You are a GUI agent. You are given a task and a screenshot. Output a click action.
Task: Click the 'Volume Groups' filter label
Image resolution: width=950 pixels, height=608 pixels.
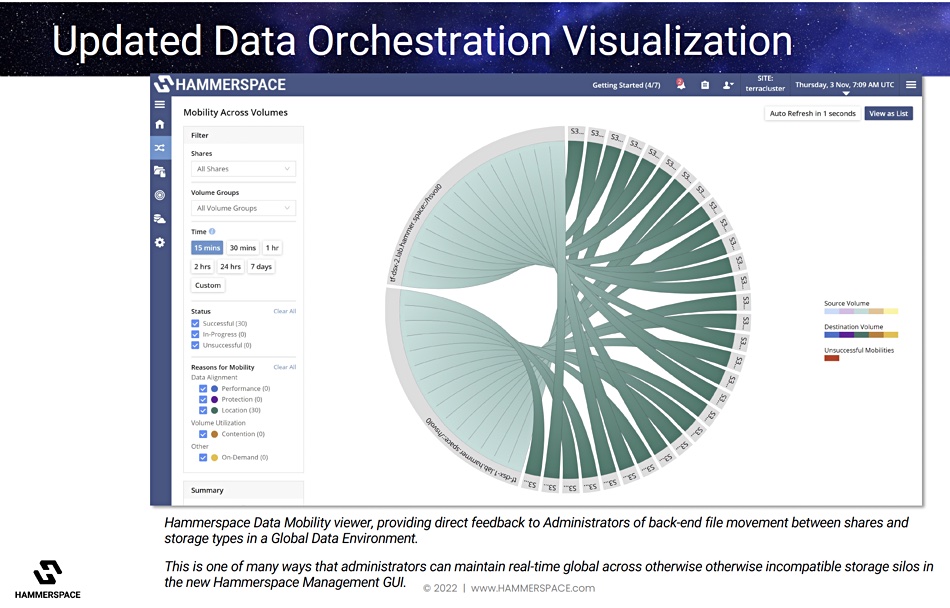[x=215, y=193]
